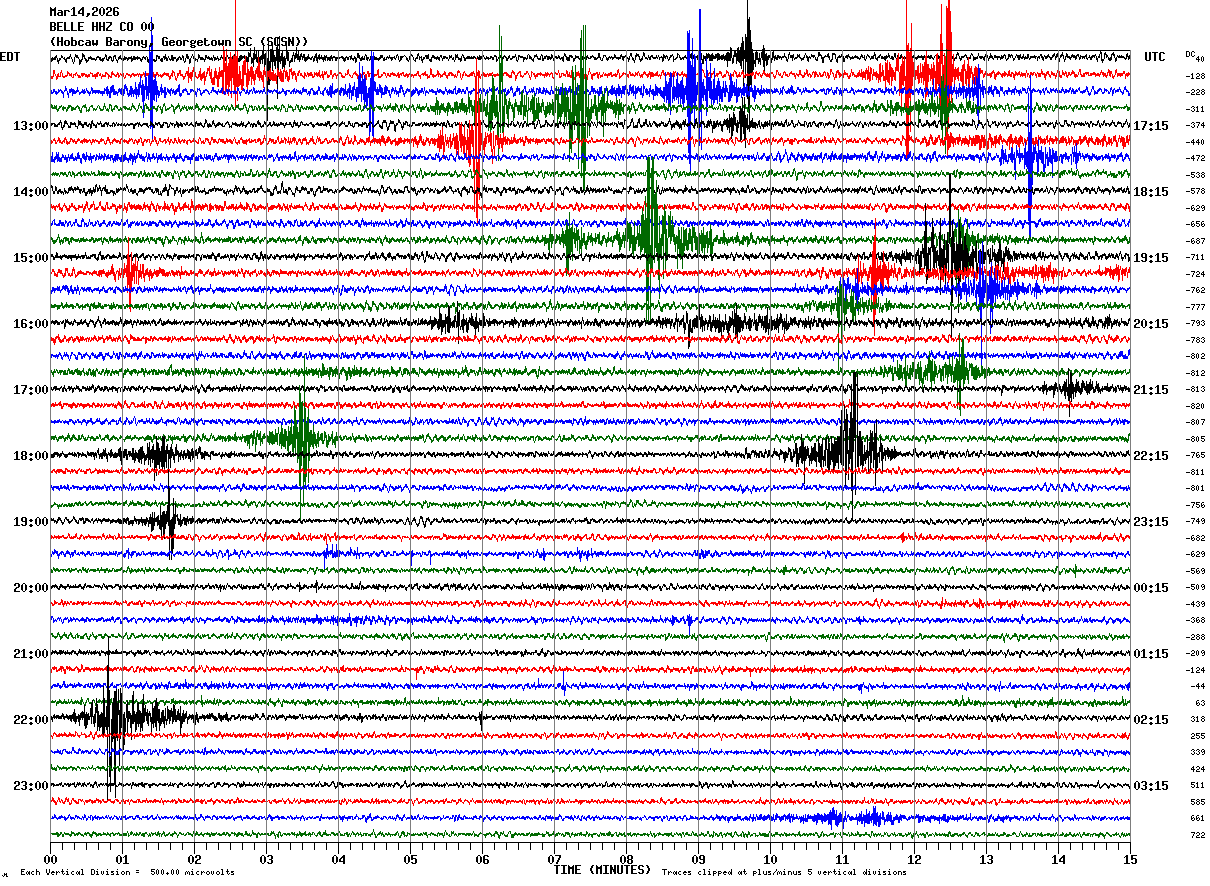Click the EDT timezone label
The height and width of the screenshot is (886, 1210).
click(10, 57)
